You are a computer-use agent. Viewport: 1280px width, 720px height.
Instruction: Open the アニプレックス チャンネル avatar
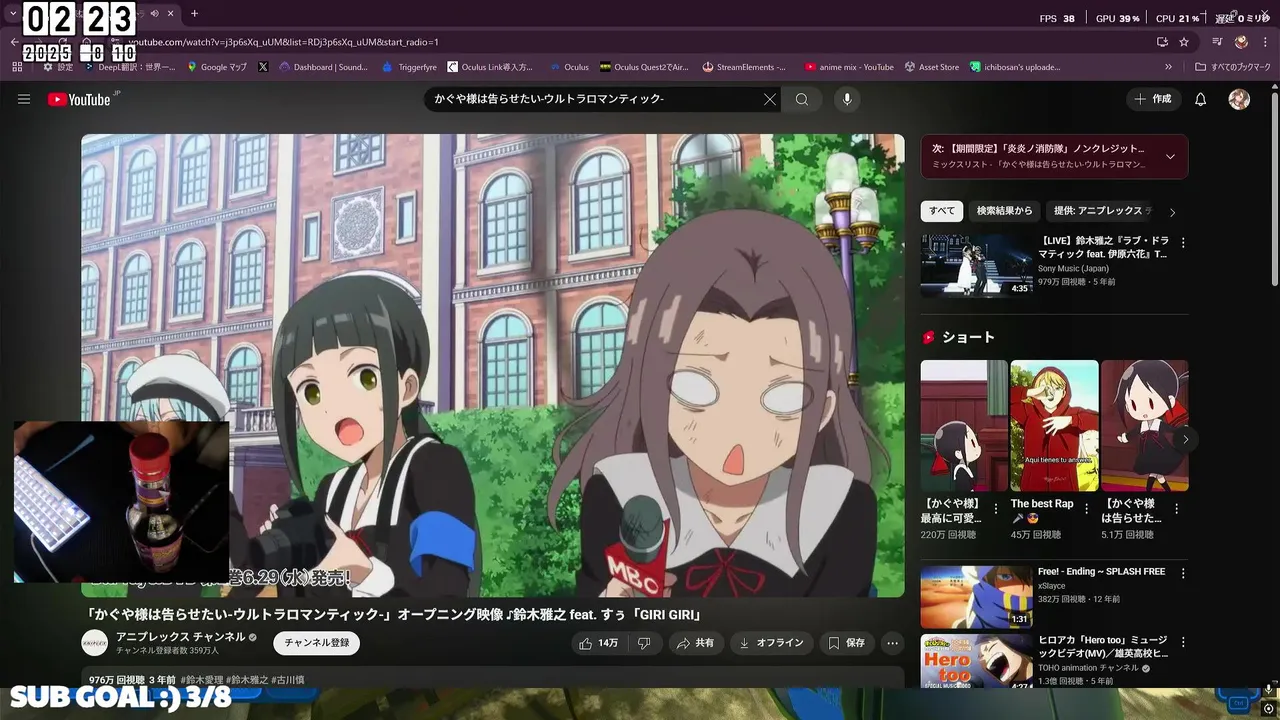tap(95, 643)
